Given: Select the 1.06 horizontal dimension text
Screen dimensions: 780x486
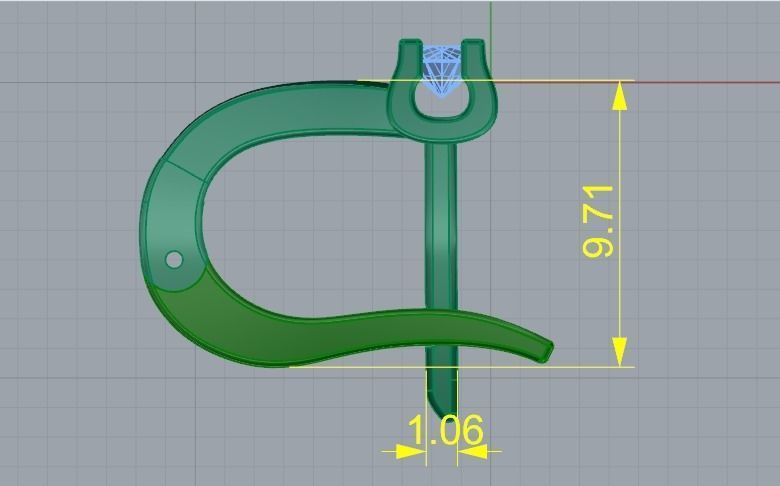Looking at the screenshot, I should (x=445, y=429).
